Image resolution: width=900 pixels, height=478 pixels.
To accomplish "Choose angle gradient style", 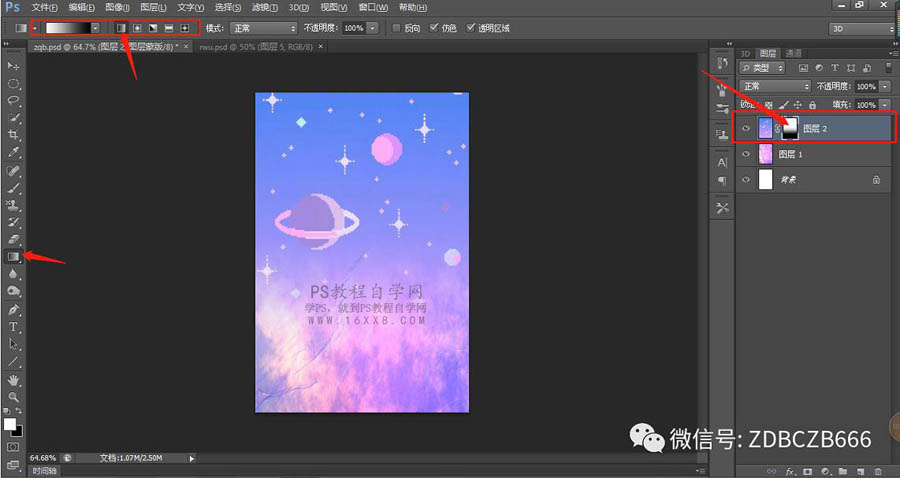I will (153, 28).
